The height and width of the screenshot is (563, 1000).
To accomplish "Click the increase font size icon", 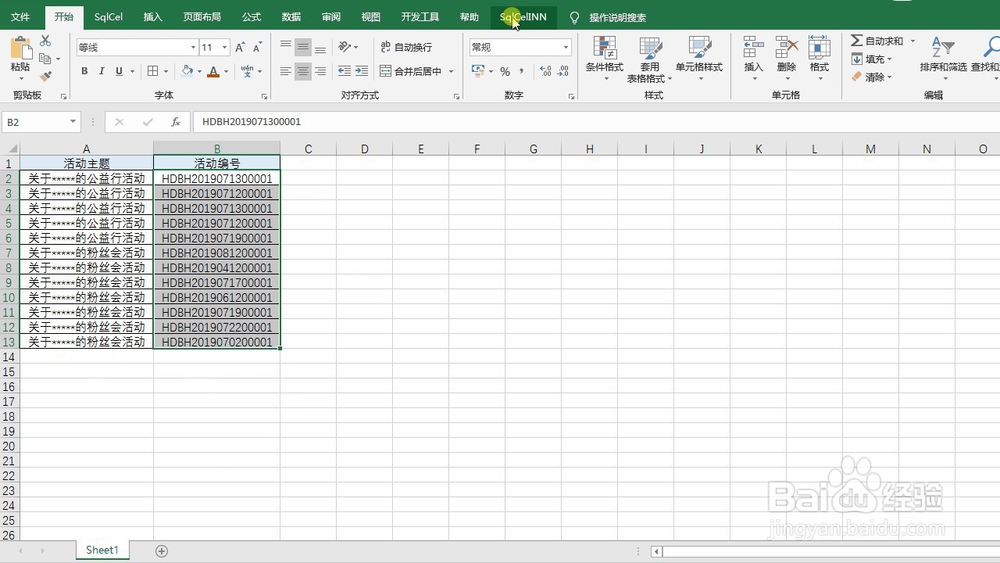I will coord(240,48).
